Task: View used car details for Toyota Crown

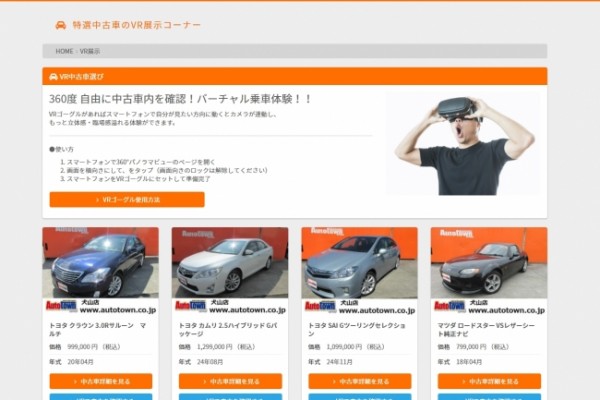Action: (x=101, y=381)
